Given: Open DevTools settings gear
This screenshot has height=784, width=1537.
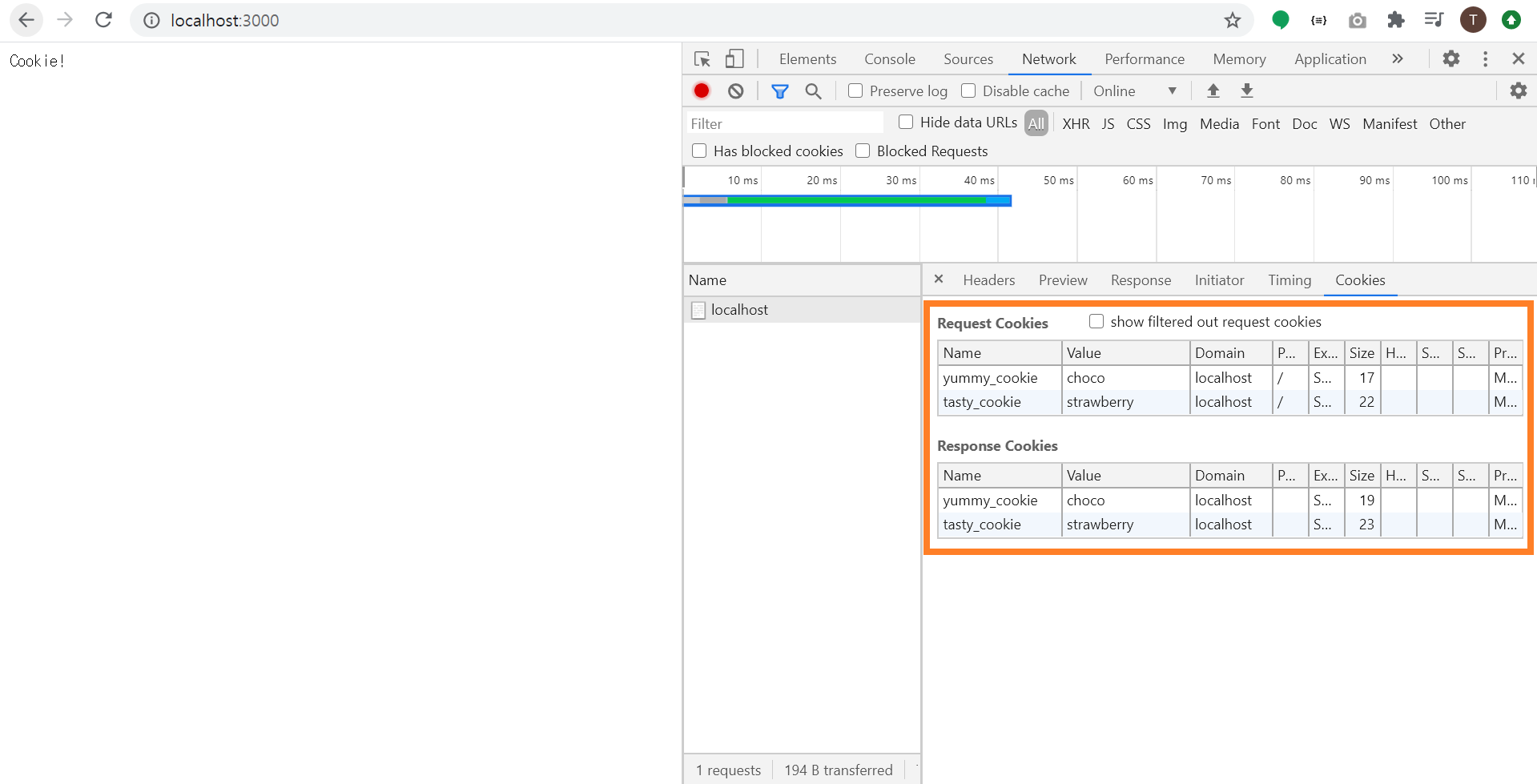Looking at the screenshot, I should pyautogui.click(x=1450, y=58).
